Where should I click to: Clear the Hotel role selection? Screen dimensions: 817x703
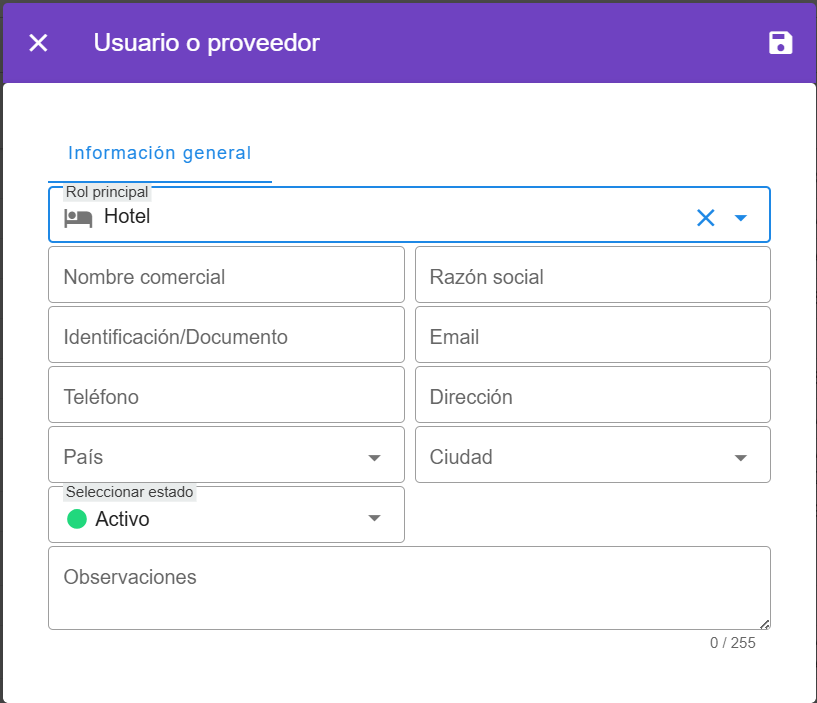(705, 218)
